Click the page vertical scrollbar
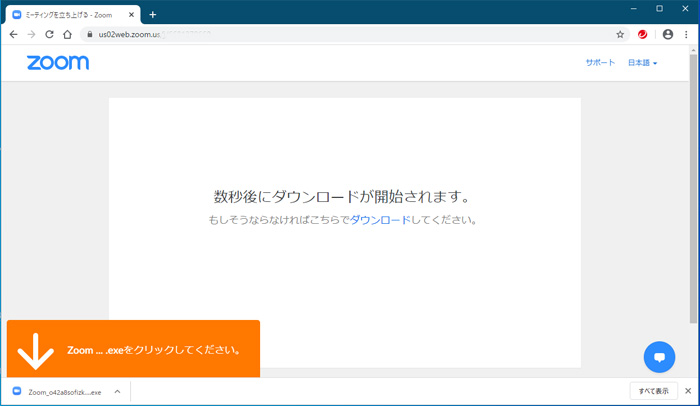This screenshot has width=700, height=406. tap(693, 189)
